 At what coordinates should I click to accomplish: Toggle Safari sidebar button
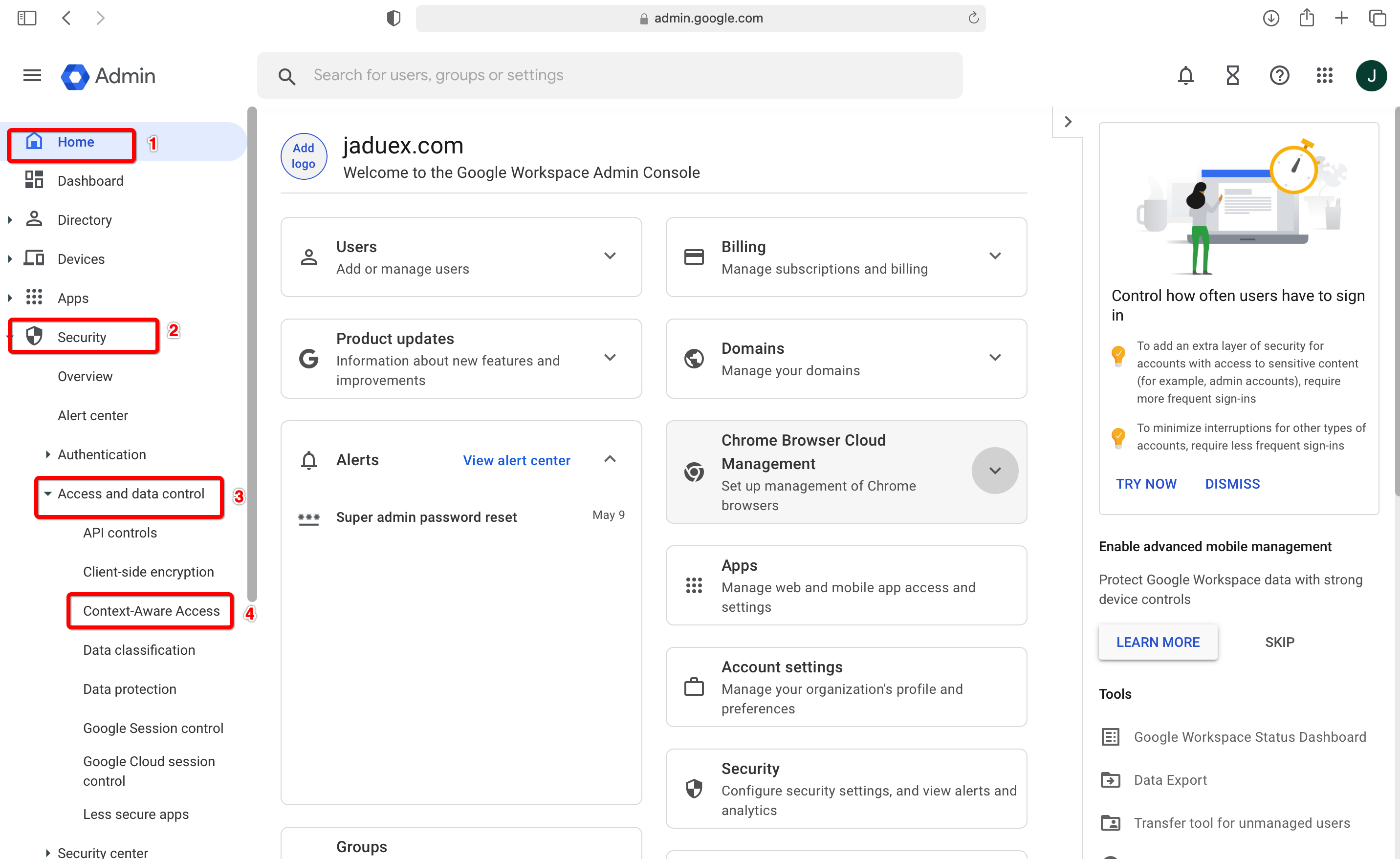tap(27, 18)
